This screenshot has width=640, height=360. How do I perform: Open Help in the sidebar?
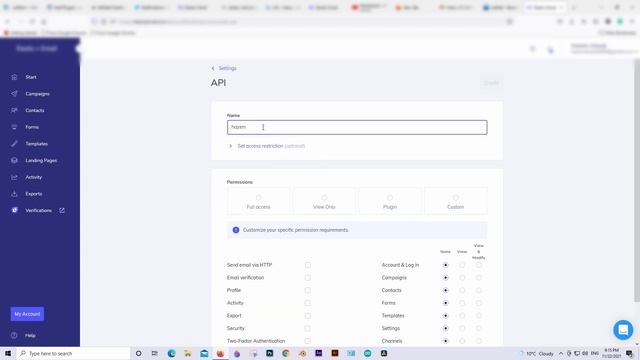(x=30, y=336)
